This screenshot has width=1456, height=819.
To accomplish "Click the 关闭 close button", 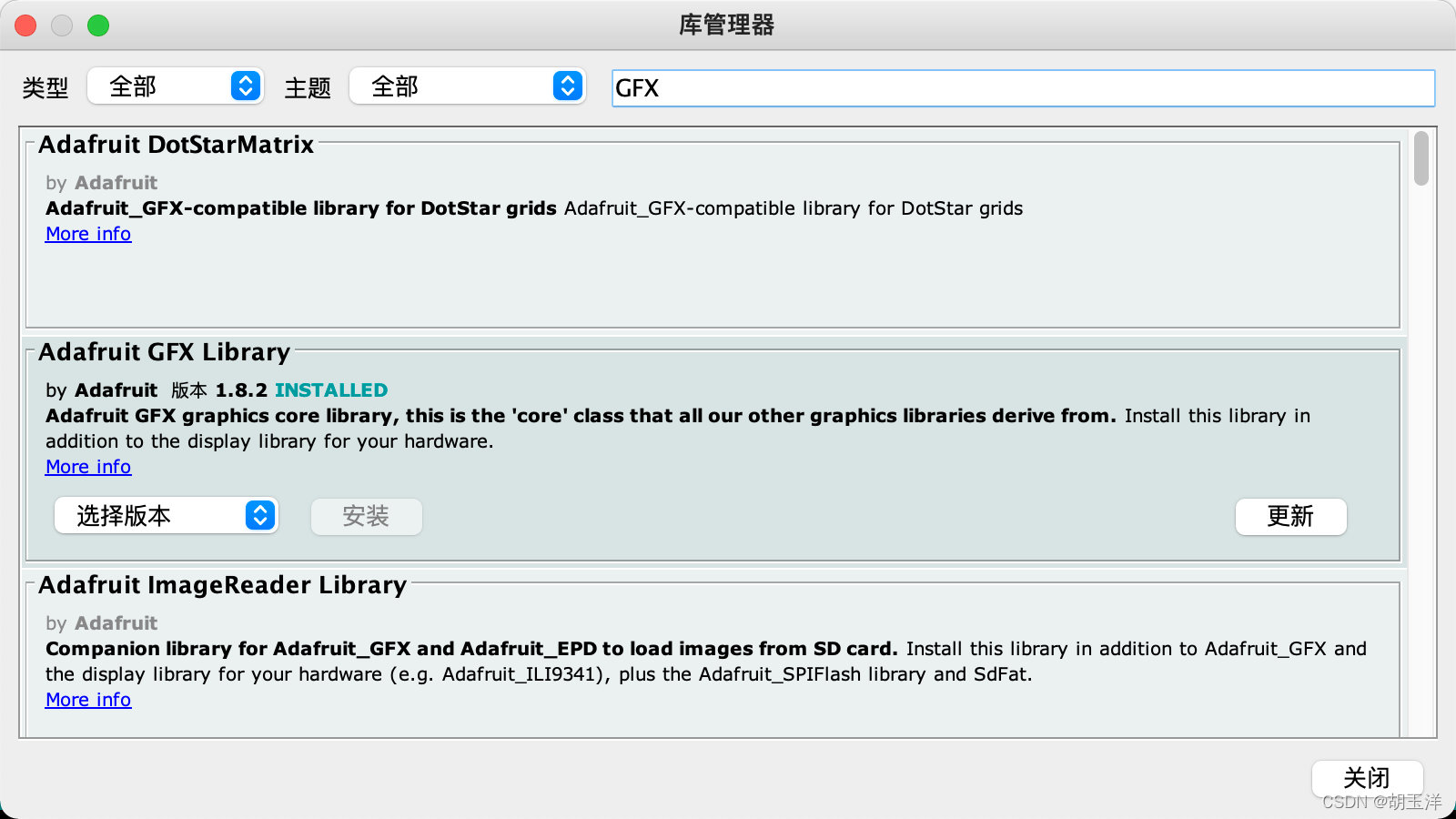I will (1367, 778).
